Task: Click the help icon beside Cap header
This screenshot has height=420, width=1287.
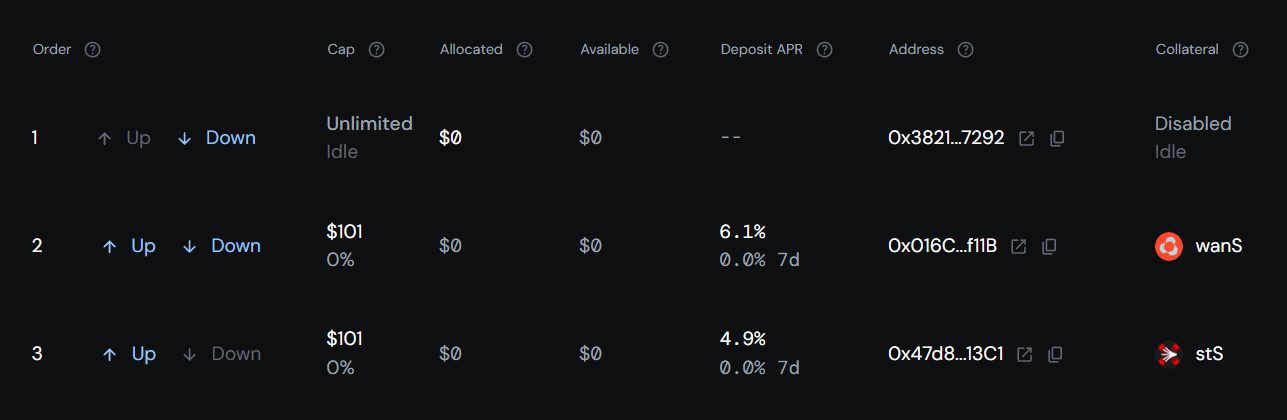Action: (x=377, y=49)
